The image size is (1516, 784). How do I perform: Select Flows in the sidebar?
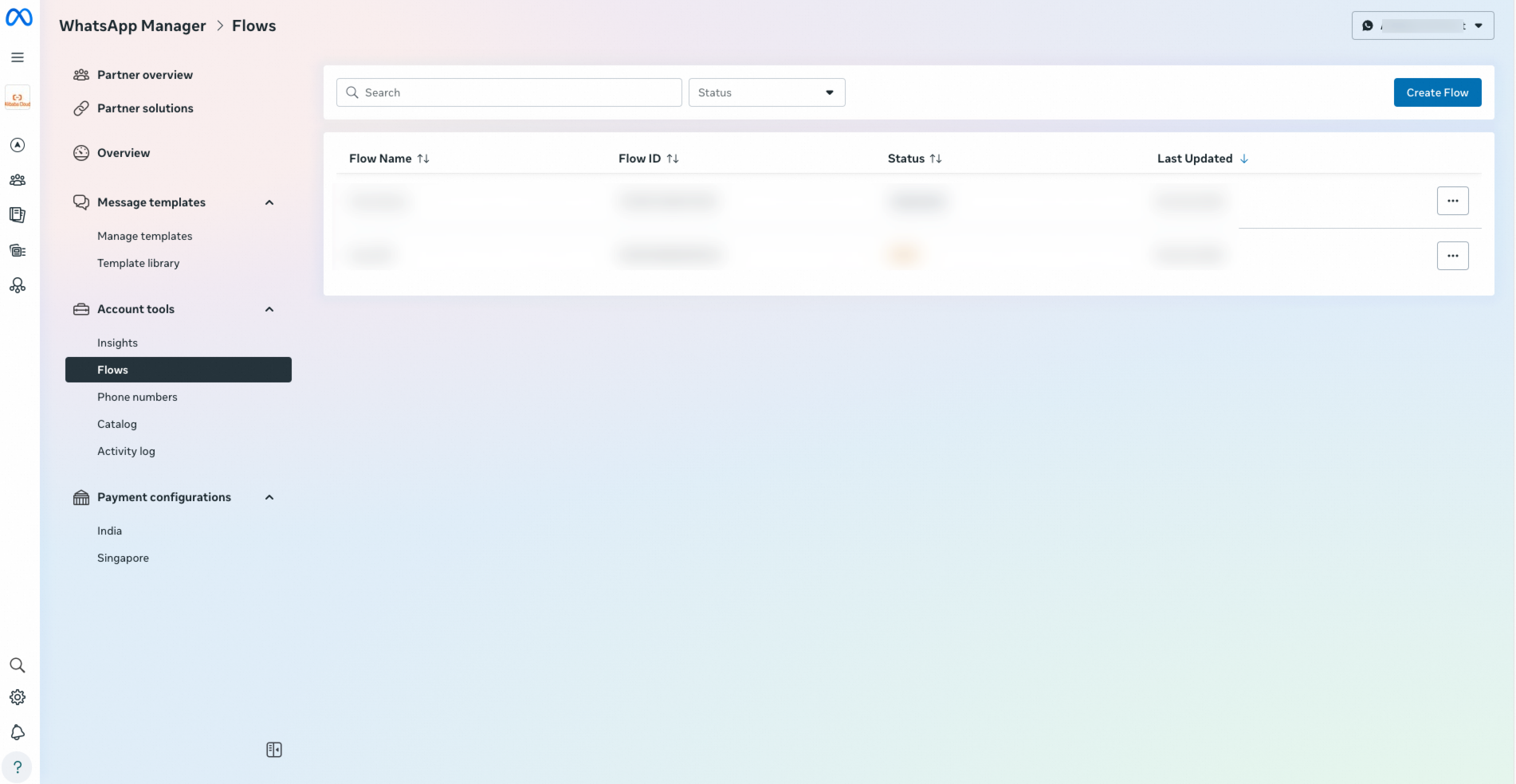tap(179, 370)
